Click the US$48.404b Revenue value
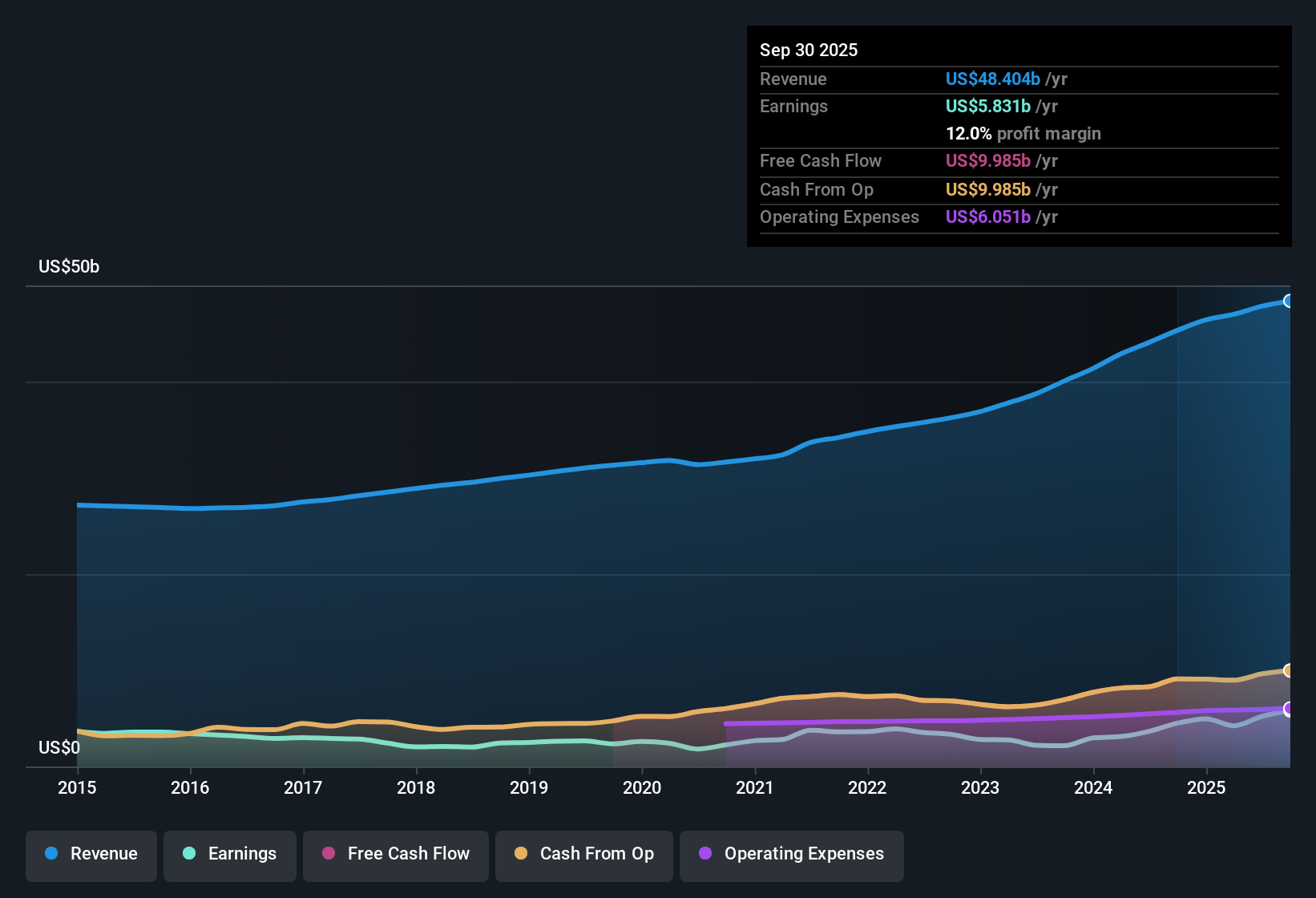The height and width of the screenshot is (898, 1316). pyautogui.click(x=992, y=79)
